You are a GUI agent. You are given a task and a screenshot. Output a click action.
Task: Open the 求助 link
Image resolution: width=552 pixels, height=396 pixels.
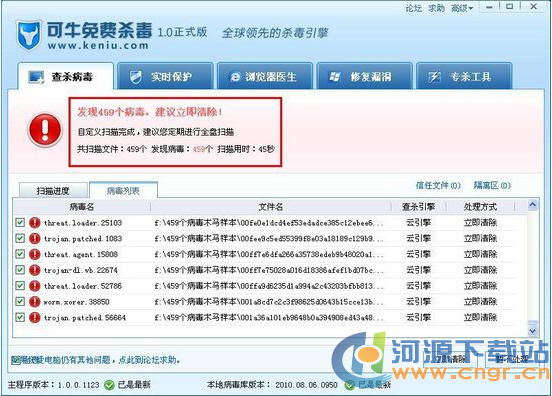click(x=437, y=8)
